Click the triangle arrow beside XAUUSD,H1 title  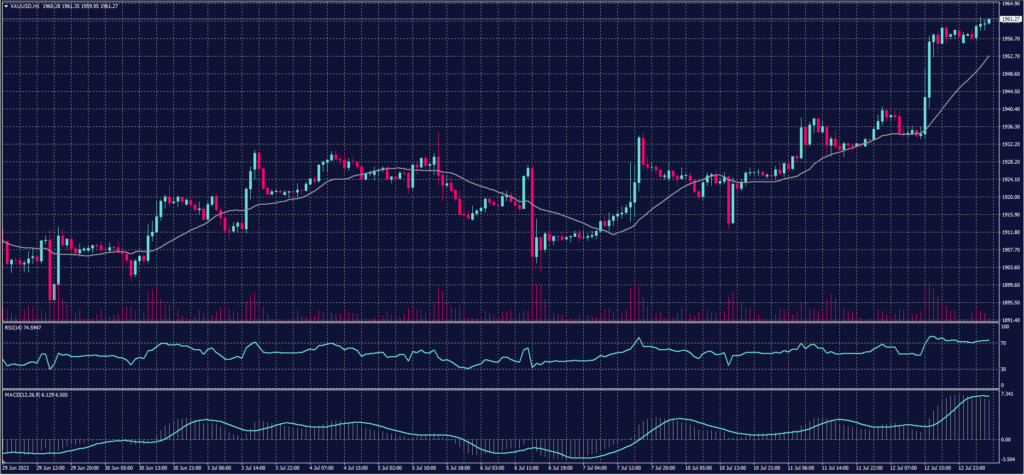pos(6,6)
